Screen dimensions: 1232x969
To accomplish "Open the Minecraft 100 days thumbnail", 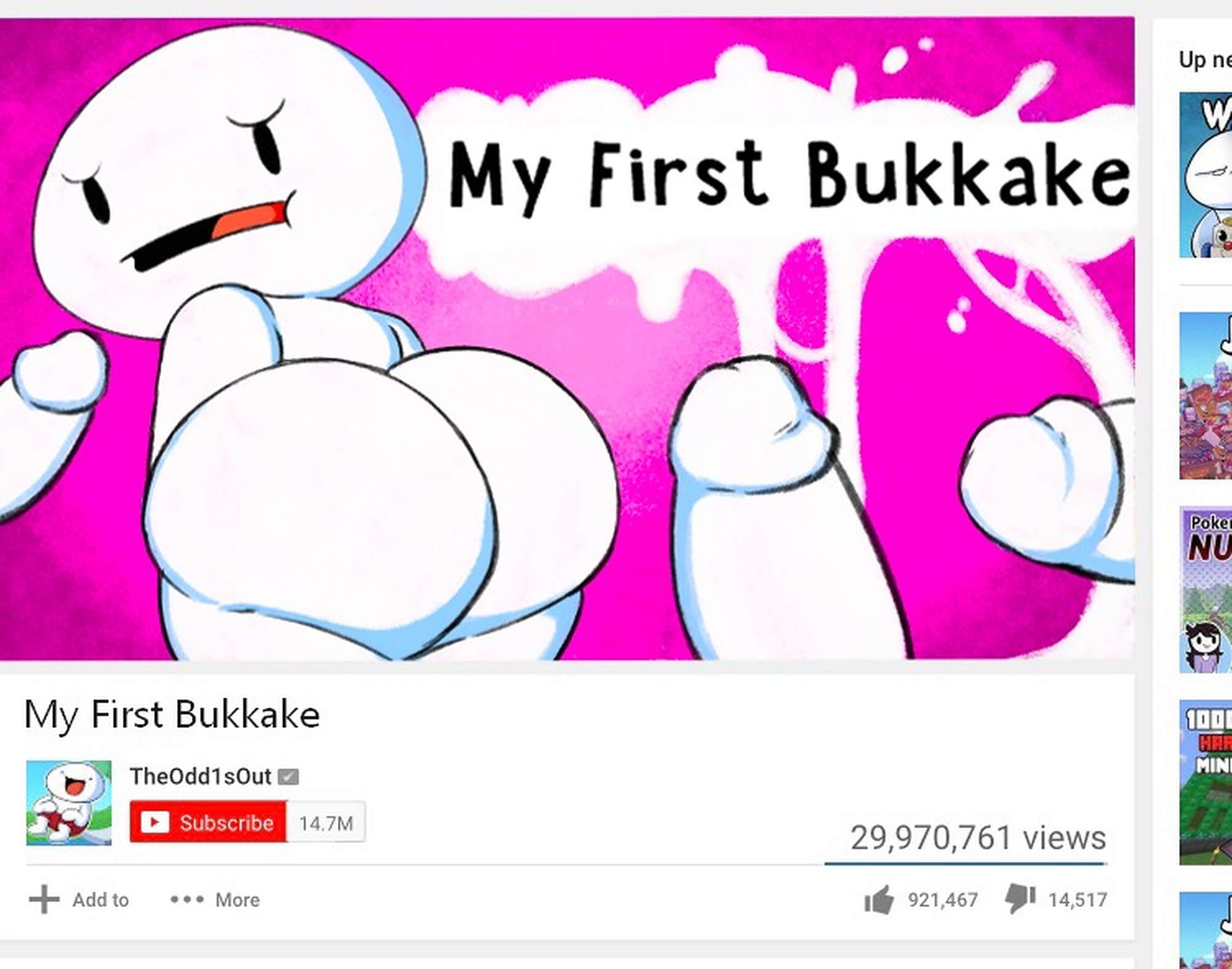I will (x=1206, y=782).
